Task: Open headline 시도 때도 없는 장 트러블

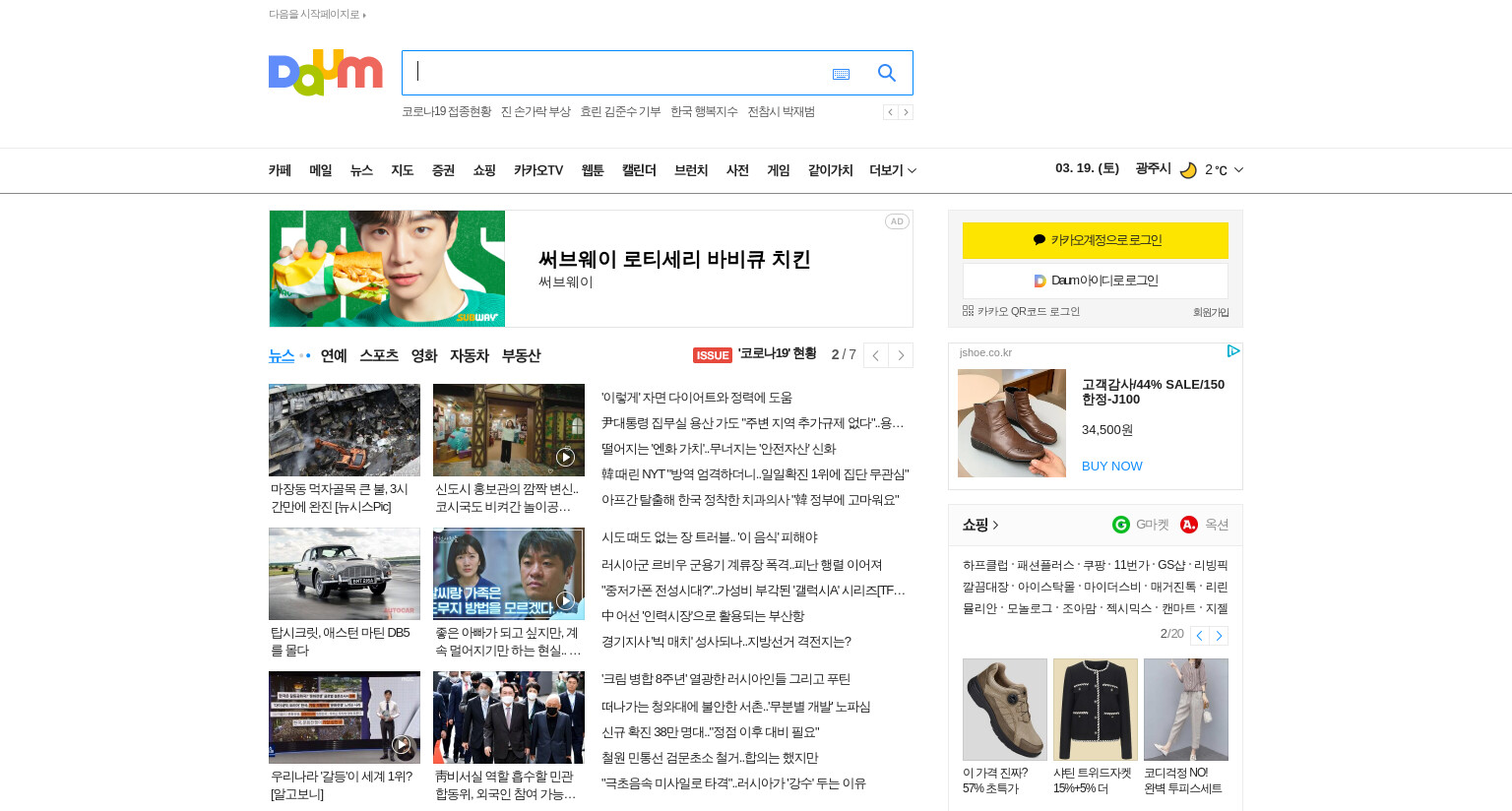Action: 710,537
